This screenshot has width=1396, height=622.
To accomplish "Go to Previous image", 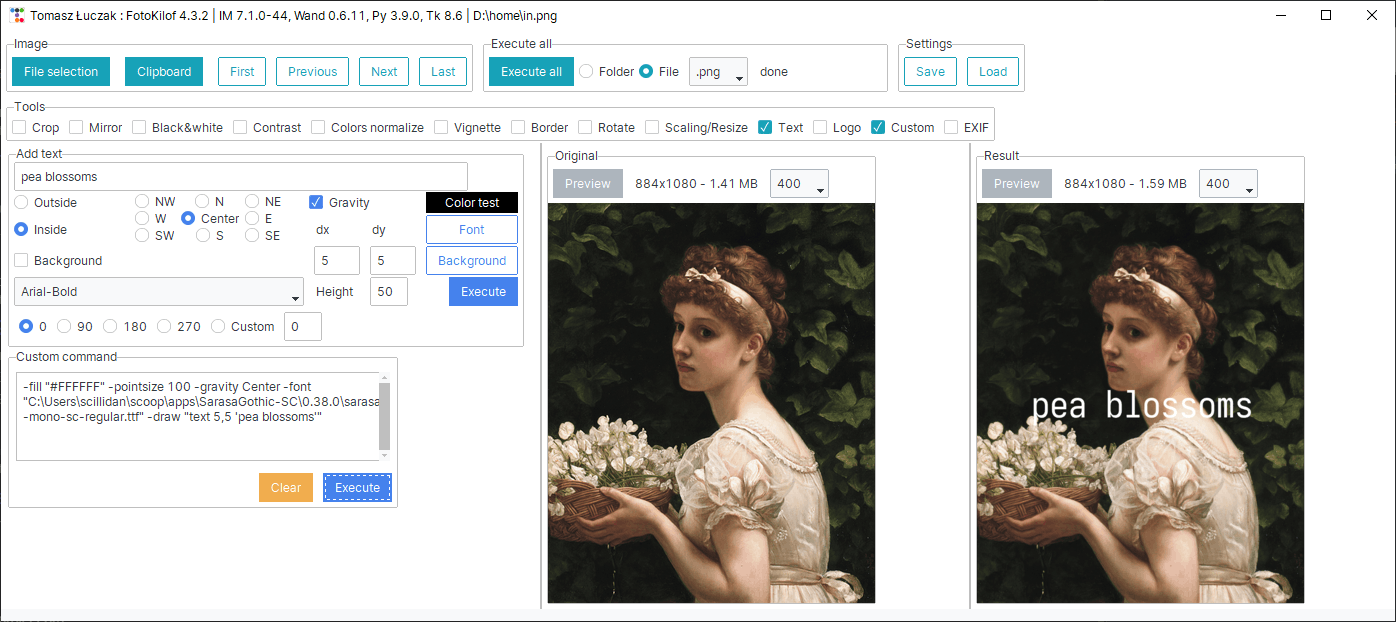I will (313, 71).
